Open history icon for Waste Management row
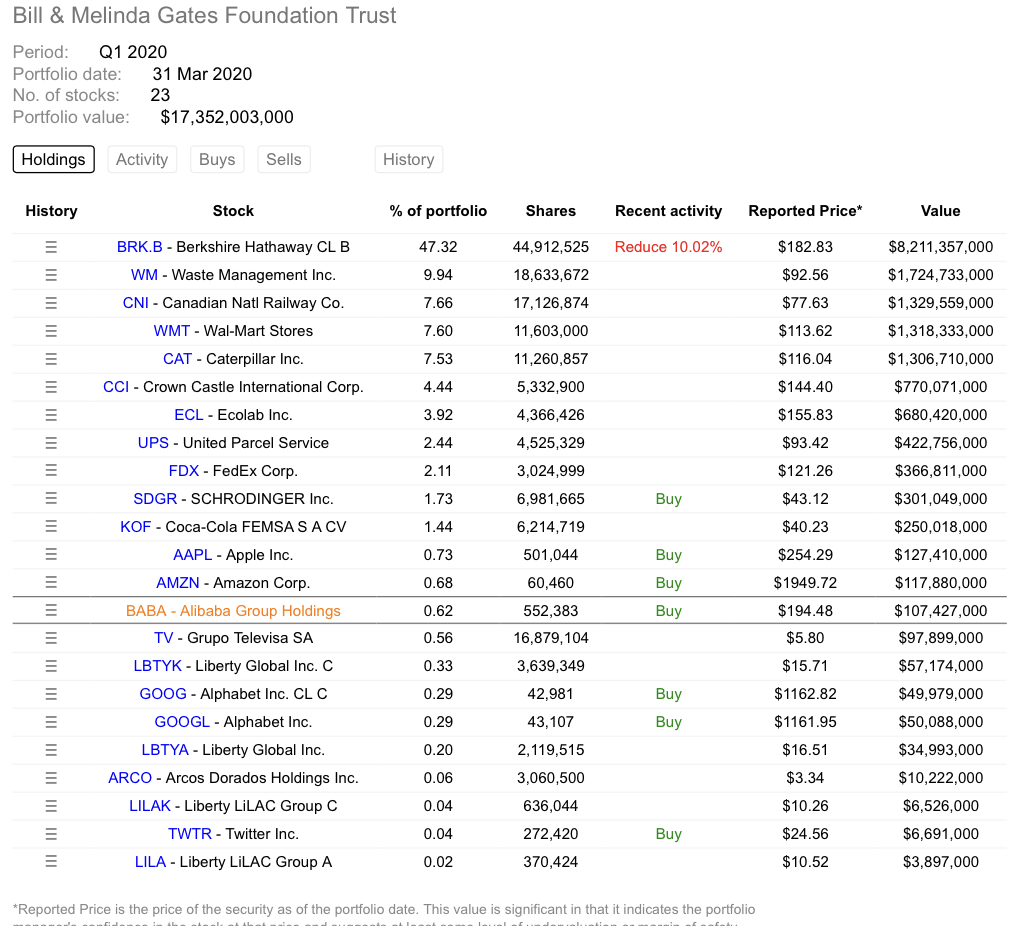 (x=51, y=275)
